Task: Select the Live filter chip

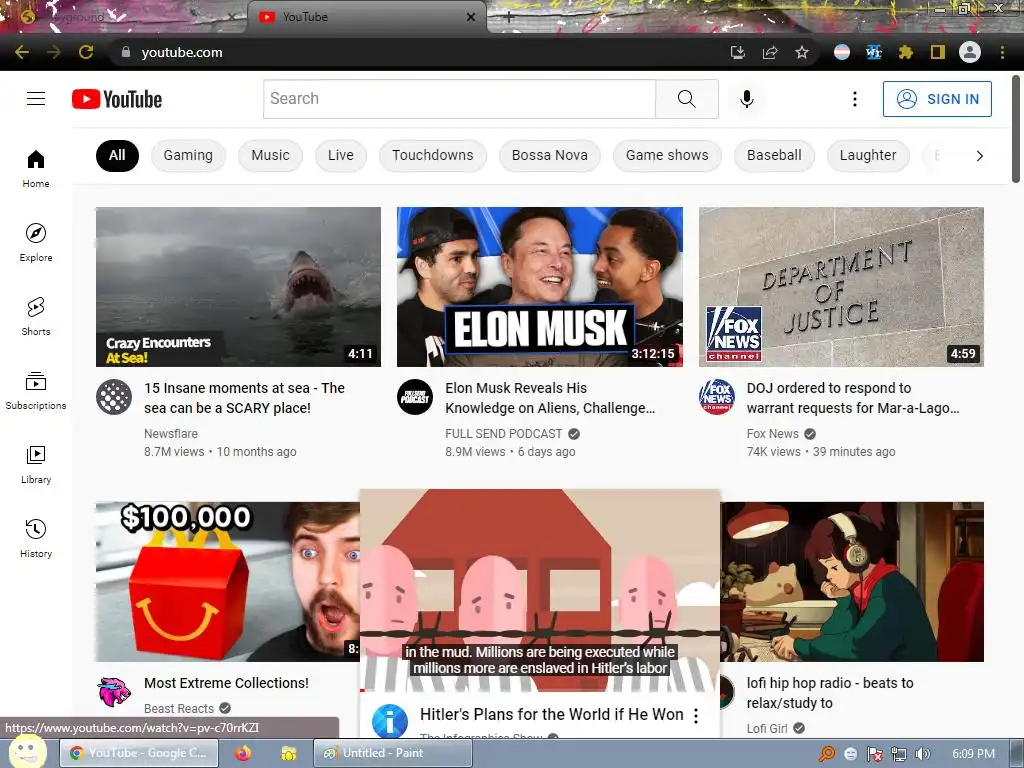Action: 341,155
